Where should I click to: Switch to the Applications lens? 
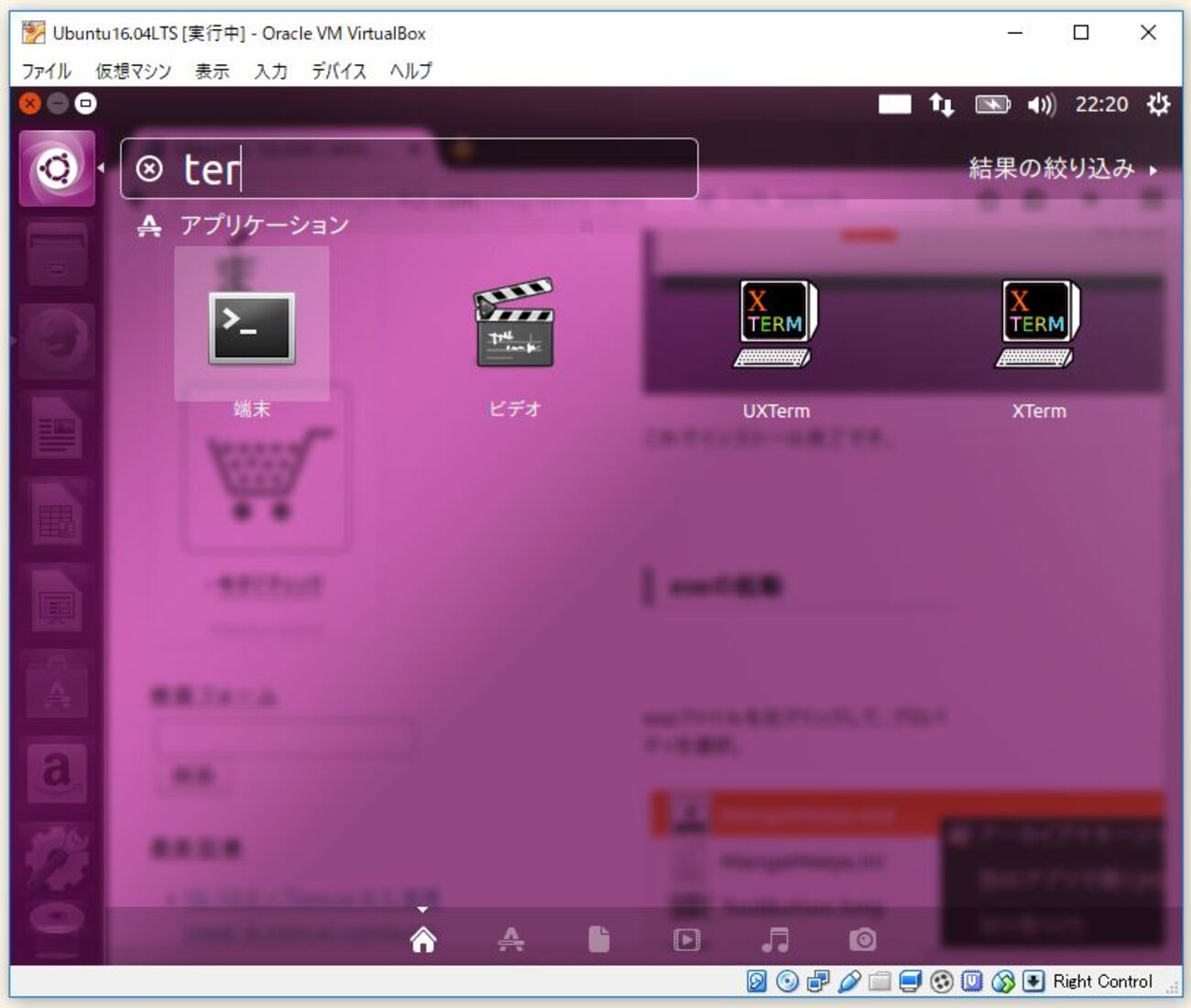[x=510, y=940]
